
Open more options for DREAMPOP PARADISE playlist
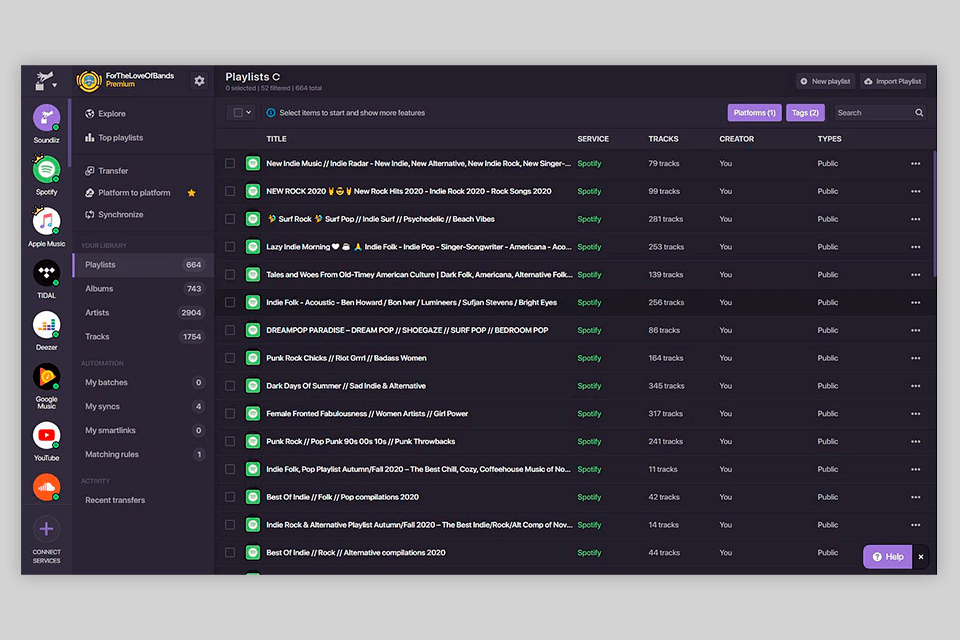[x=915, y=330]
